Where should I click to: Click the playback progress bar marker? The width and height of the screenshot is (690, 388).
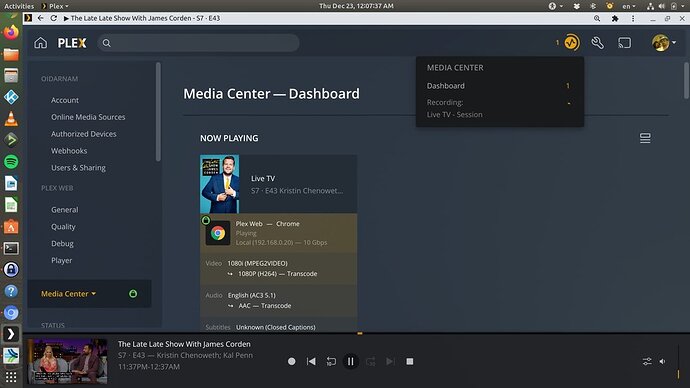[x=360, y=333]
